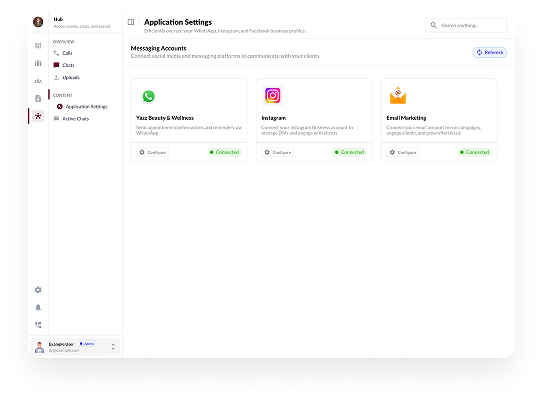The height and width of the screenshot is (402, 543).
Task: Open the notifications bell icon
Action: coord(38,307)
